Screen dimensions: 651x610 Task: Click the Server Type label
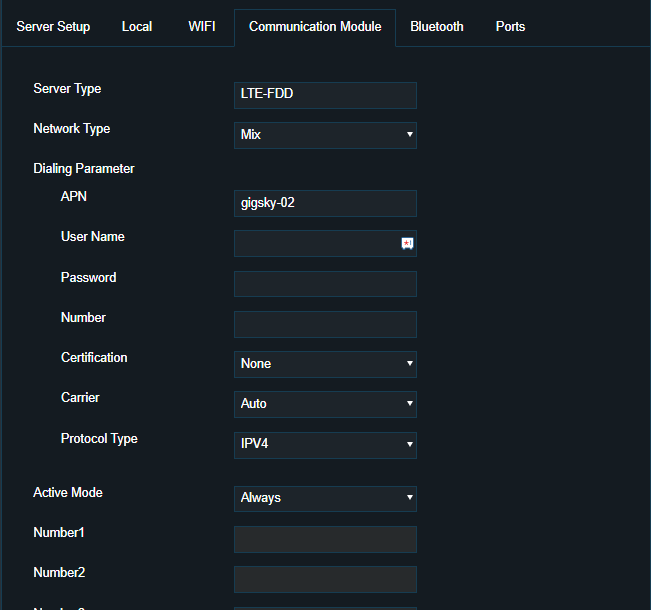67,88
